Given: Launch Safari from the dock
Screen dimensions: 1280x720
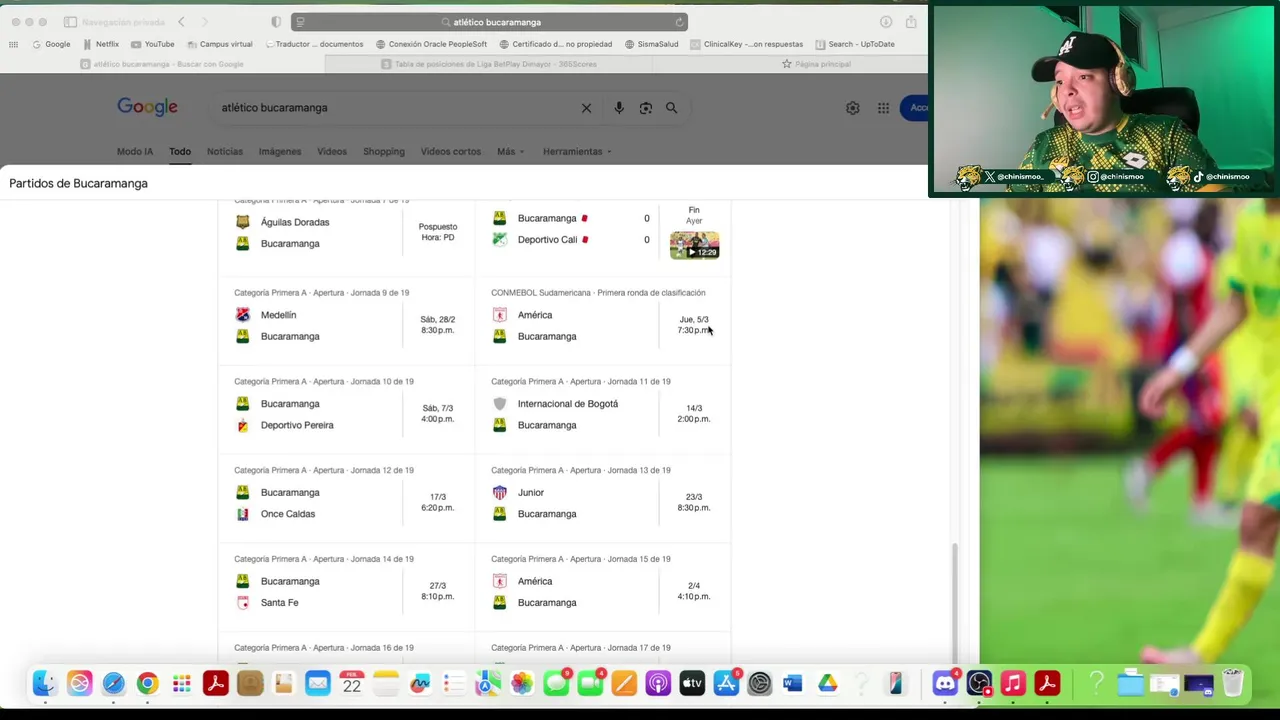Looking at the screenshot, I should coord(113,684).
